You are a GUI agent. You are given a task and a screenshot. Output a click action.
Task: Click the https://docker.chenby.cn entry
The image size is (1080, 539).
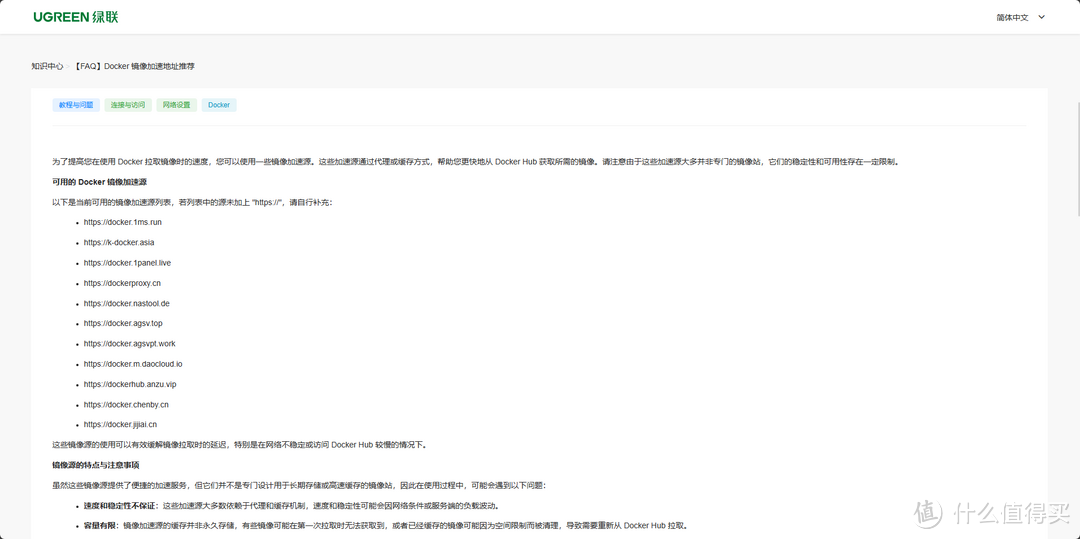126,404
